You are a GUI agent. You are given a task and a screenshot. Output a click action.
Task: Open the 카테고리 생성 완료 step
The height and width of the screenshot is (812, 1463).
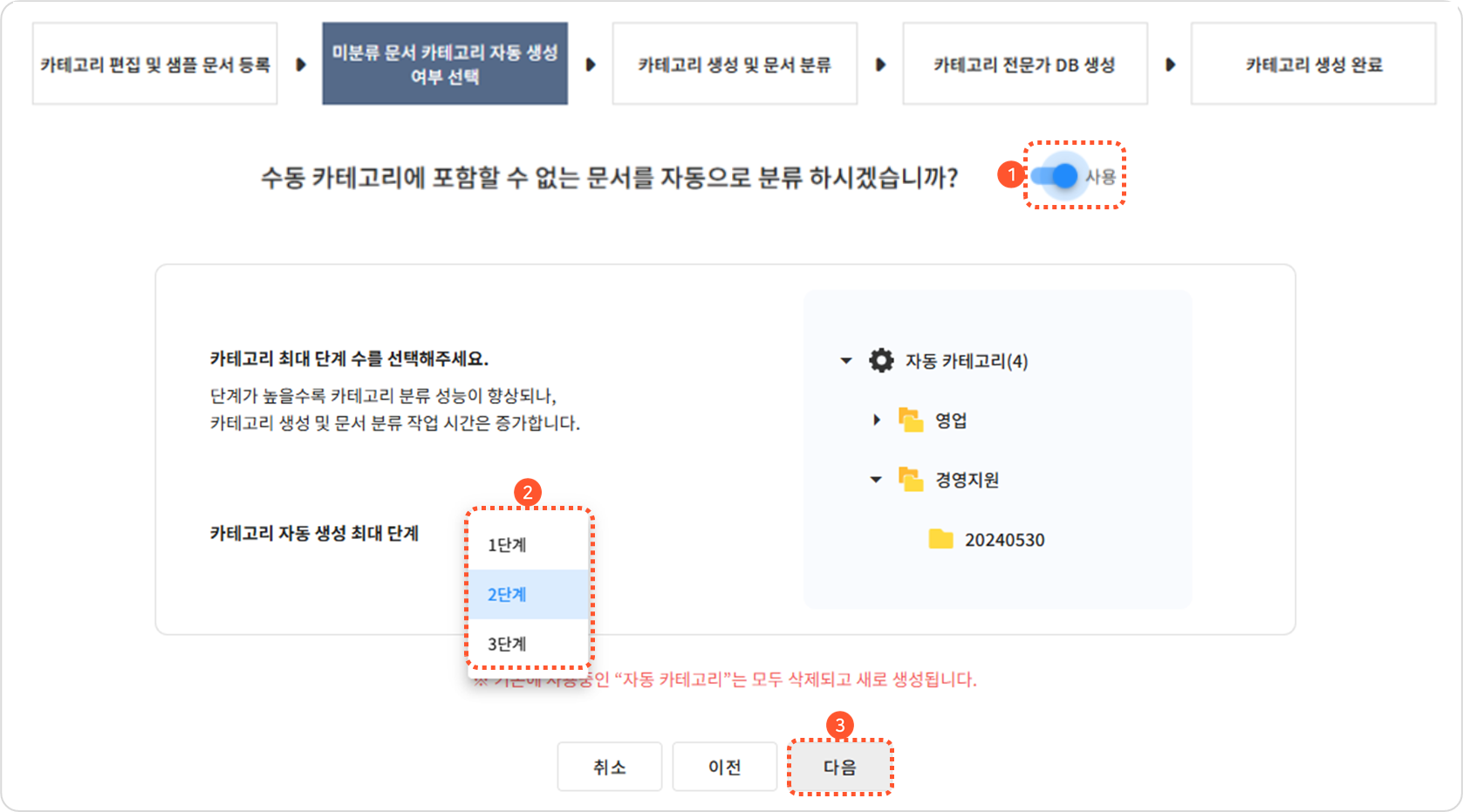click(x=1313, y=65)
